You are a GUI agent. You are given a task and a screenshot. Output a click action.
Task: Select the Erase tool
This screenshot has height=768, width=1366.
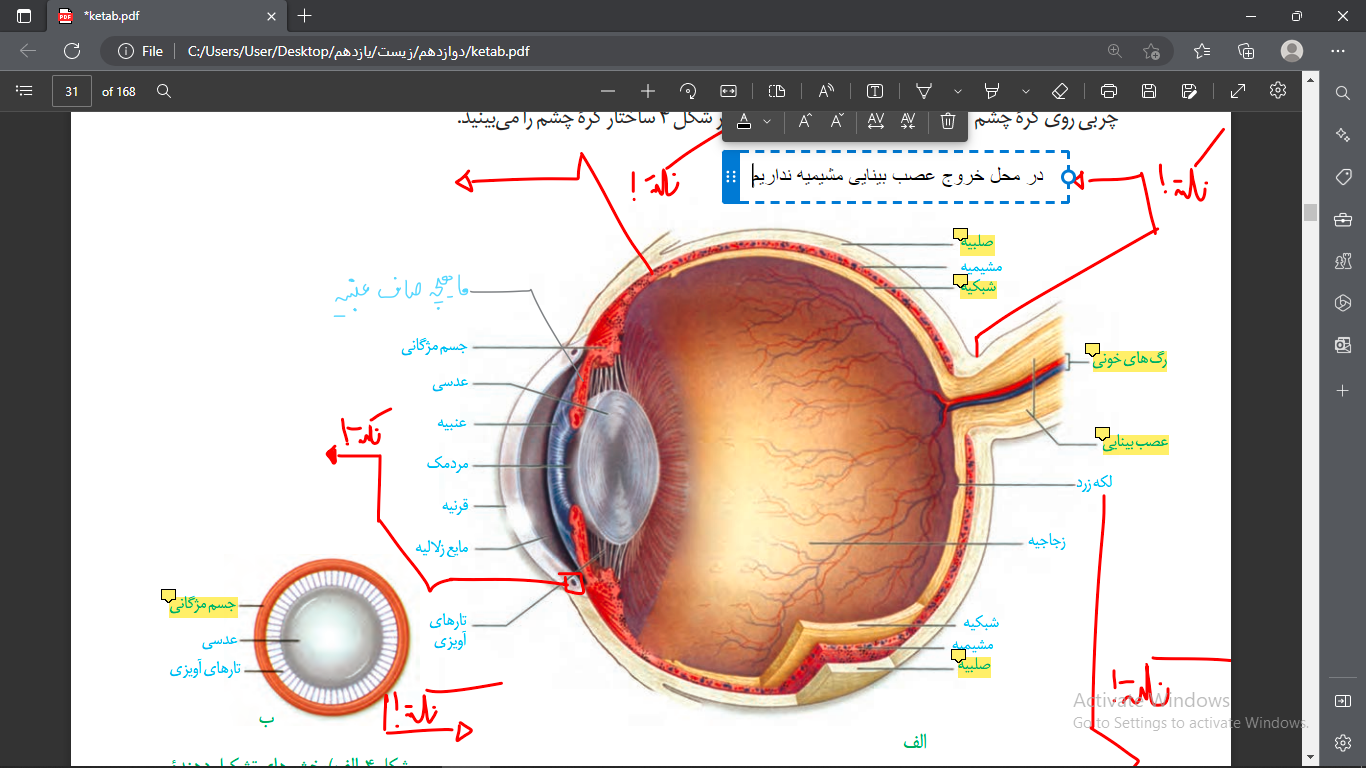tap(1061, 91)
